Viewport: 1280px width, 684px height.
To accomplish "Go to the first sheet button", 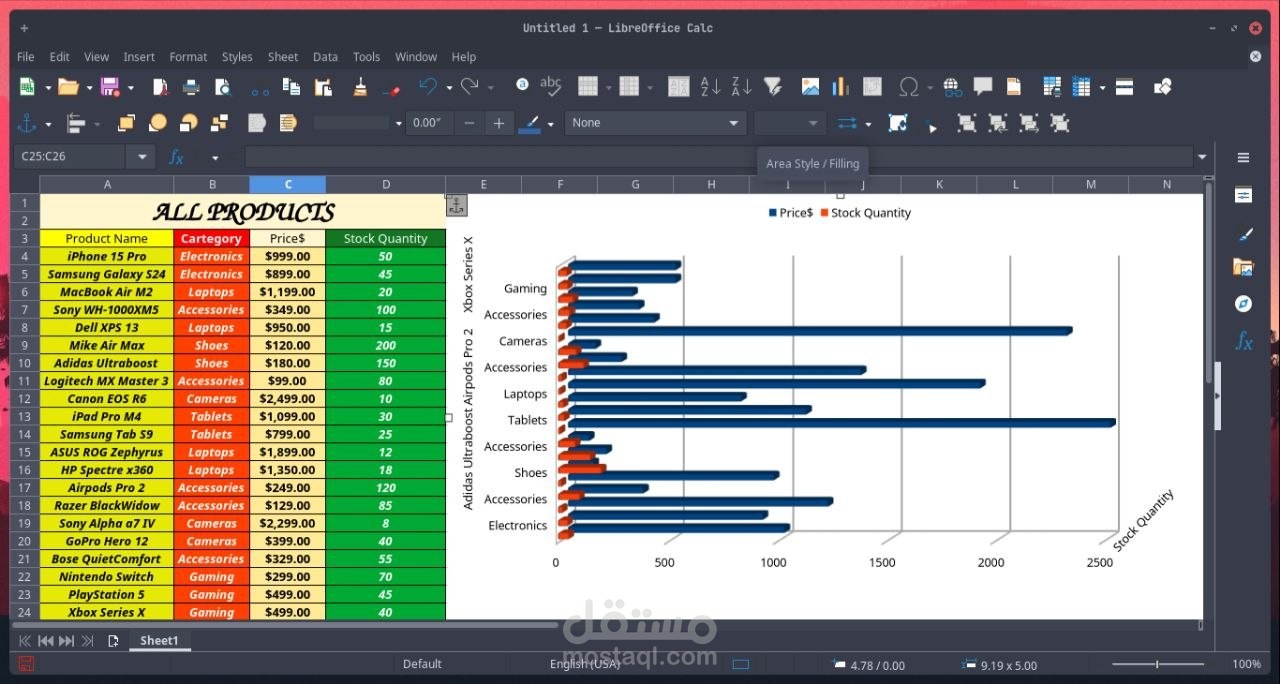I will 24,641.
